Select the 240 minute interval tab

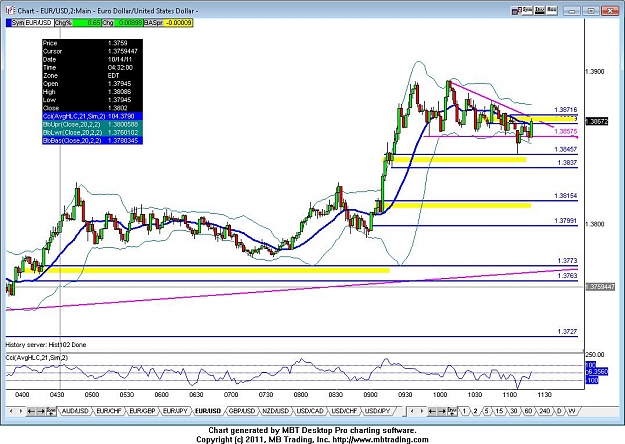point(544,411)
